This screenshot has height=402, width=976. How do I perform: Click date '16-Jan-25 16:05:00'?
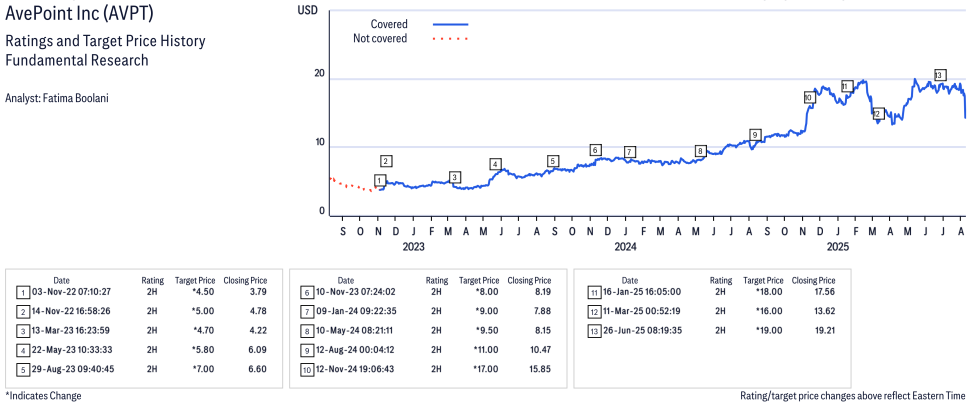pos(643,292)
